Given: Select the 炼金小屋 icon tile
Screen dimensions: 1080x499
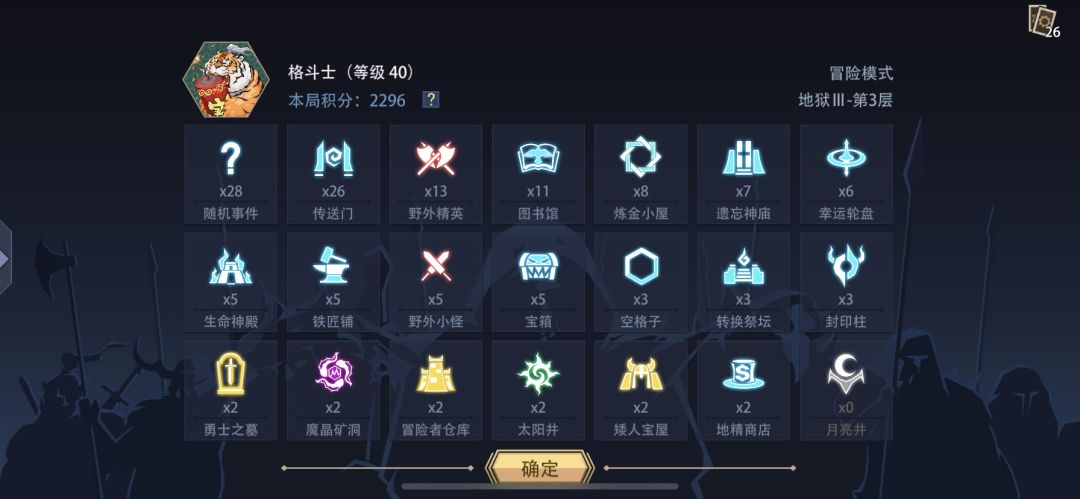Looking at the screenshot, I should [x=641, y=174].
